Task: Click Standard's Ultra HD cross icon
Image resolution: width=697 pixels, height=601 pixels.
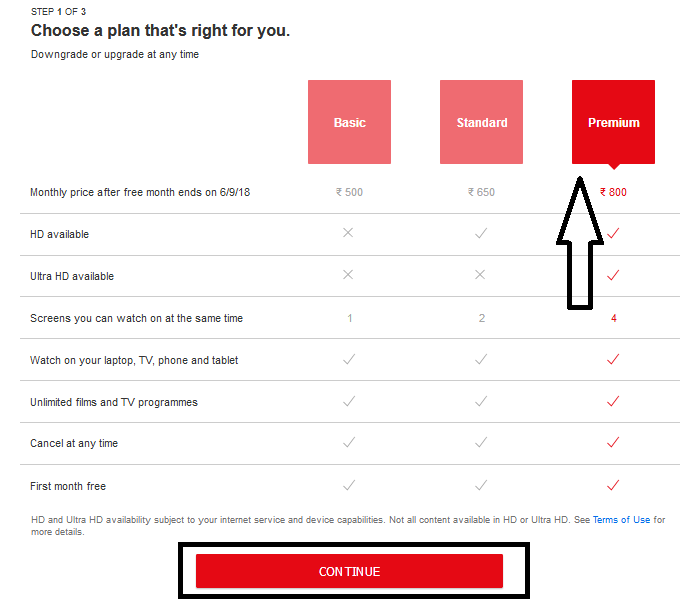Action: click(x=480, y=275)
